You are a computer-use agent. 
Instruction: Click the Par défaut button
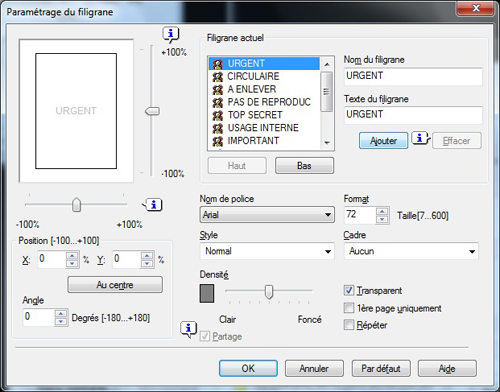point(381,368)
